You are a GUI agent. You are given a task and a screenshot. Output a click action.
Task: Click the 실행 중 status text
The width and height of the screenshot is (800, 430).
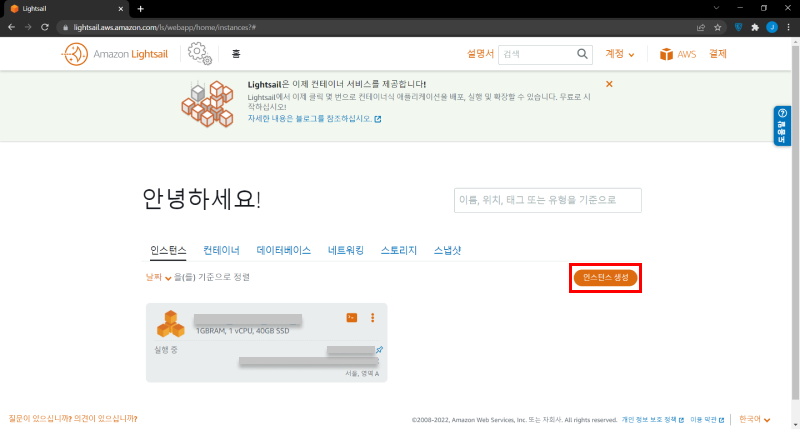[166, 350]
